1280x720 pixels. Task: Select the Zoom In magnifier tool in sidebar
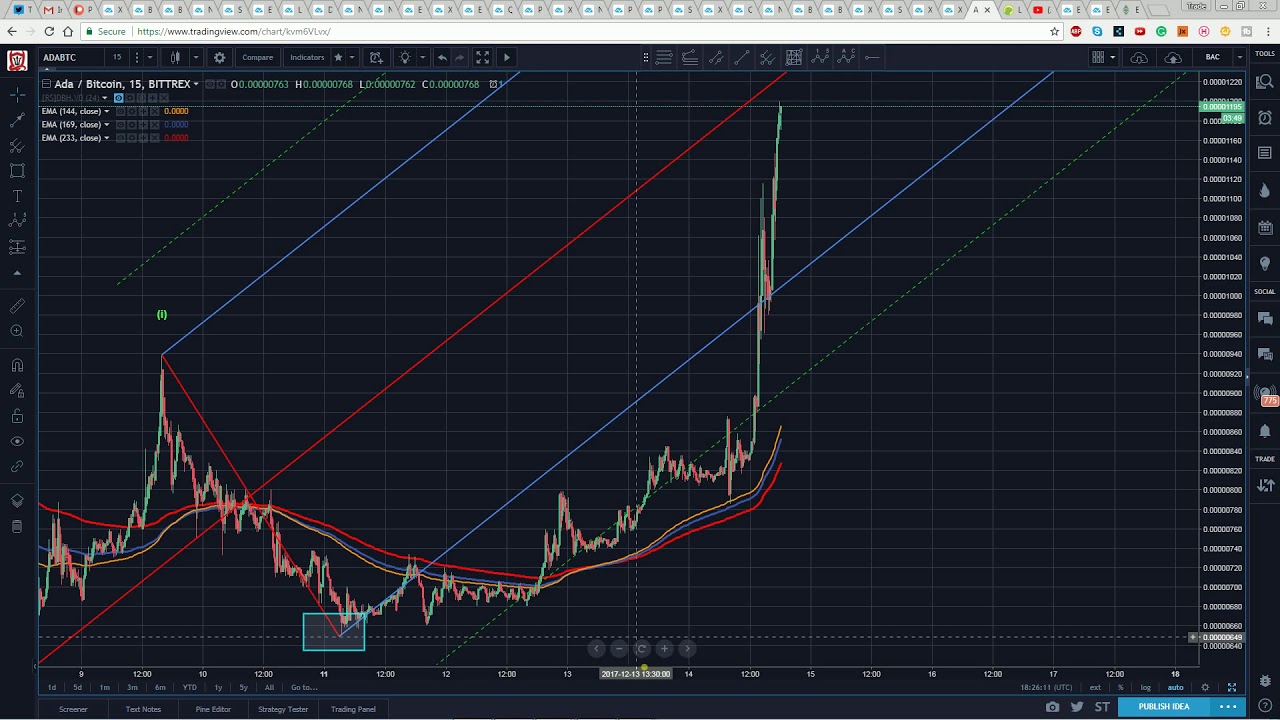[x=17, y=331]
